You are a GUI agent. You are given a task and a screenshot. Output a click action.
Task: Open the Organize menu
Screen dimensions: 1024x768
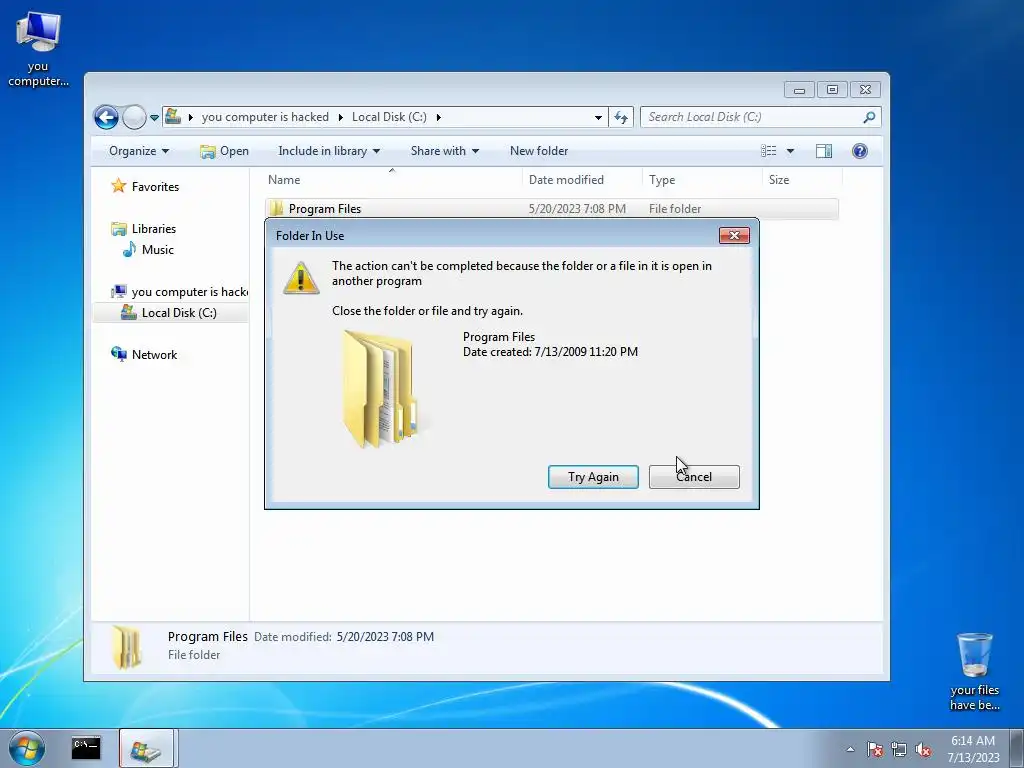pyautogui.click(x=139, y=151)
